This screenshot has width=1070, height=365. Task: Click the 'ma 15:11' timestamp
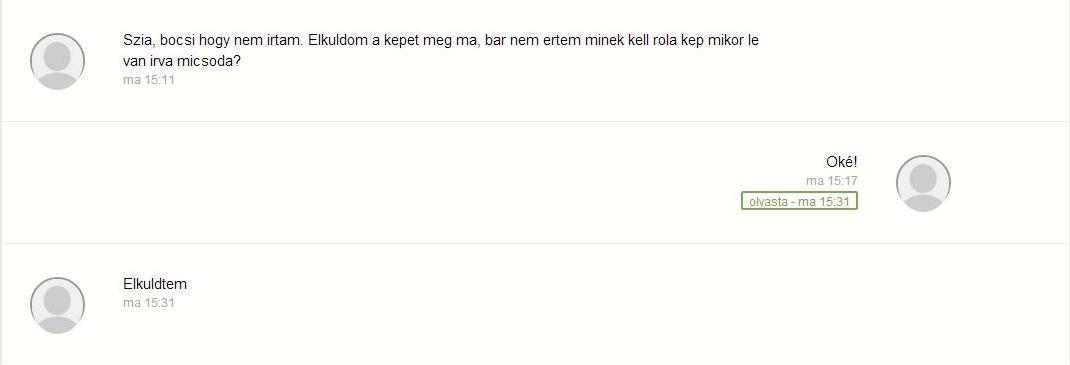tap(149, 80)
